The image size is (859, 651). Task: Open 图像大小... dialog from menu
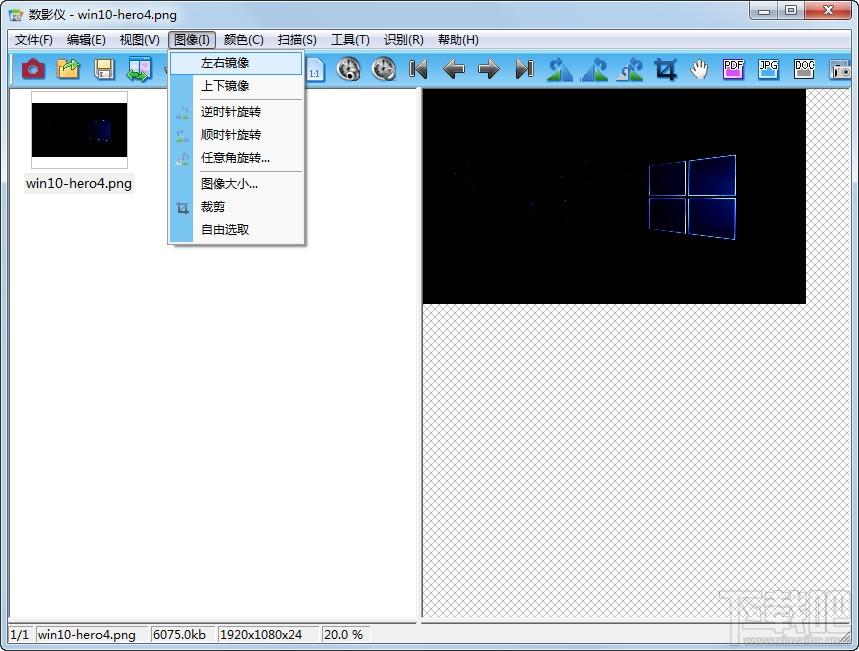click(x=236, y=184)
